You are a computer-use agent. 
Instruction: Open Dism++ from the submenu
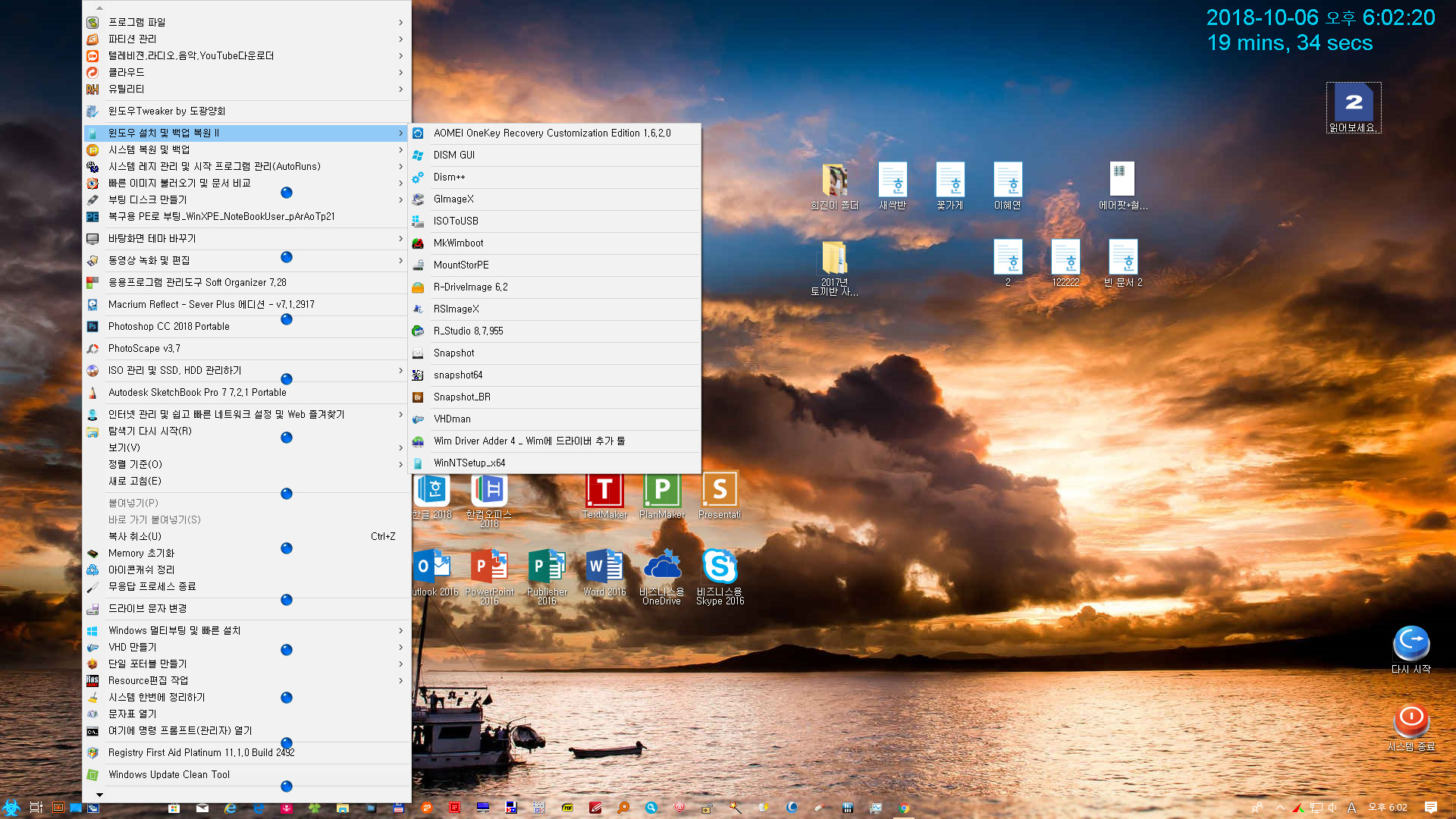[x=554, y=177]
